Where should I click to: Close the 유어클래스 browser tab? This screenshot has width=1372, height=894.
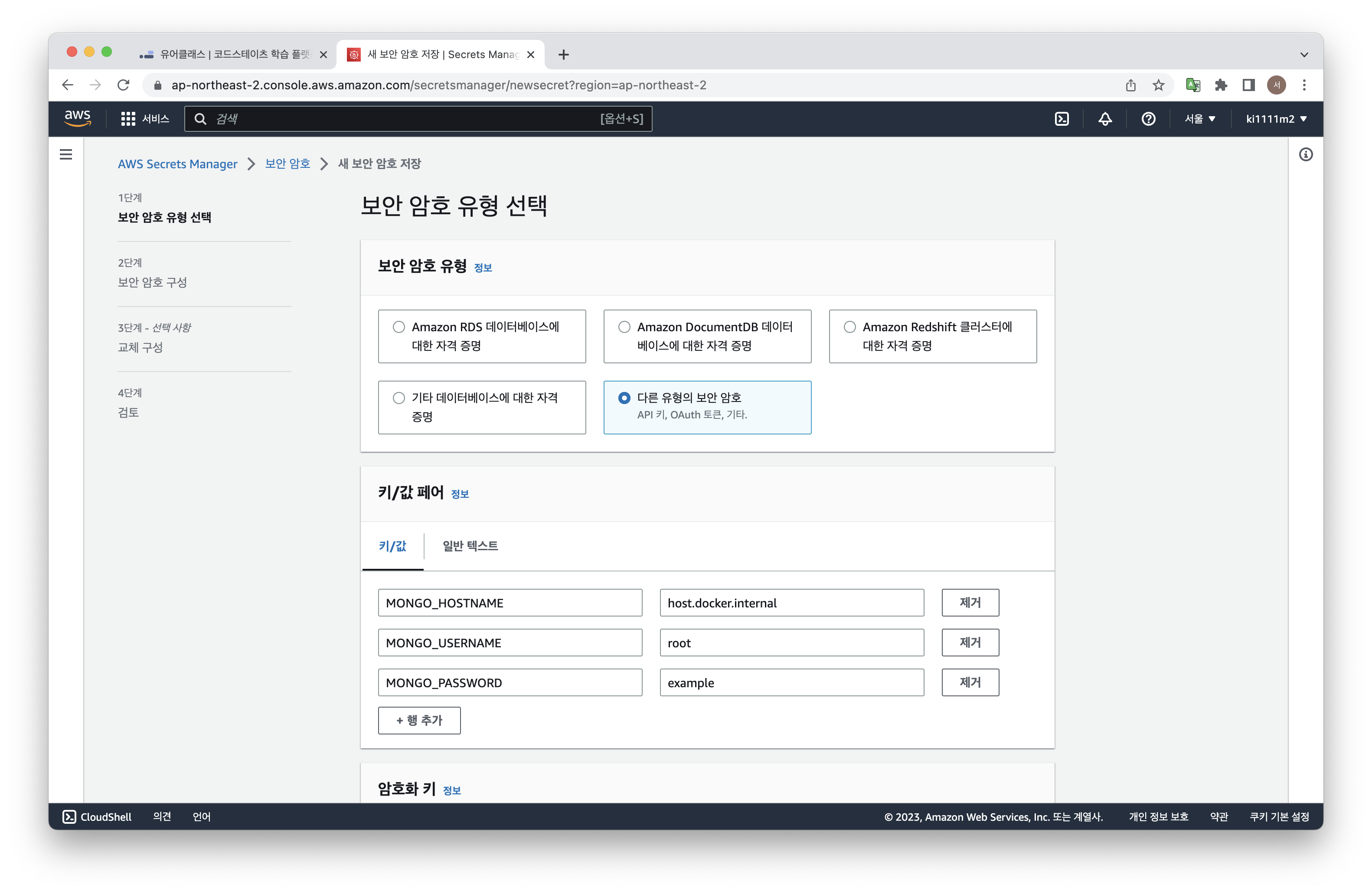(x=323, y=55)
